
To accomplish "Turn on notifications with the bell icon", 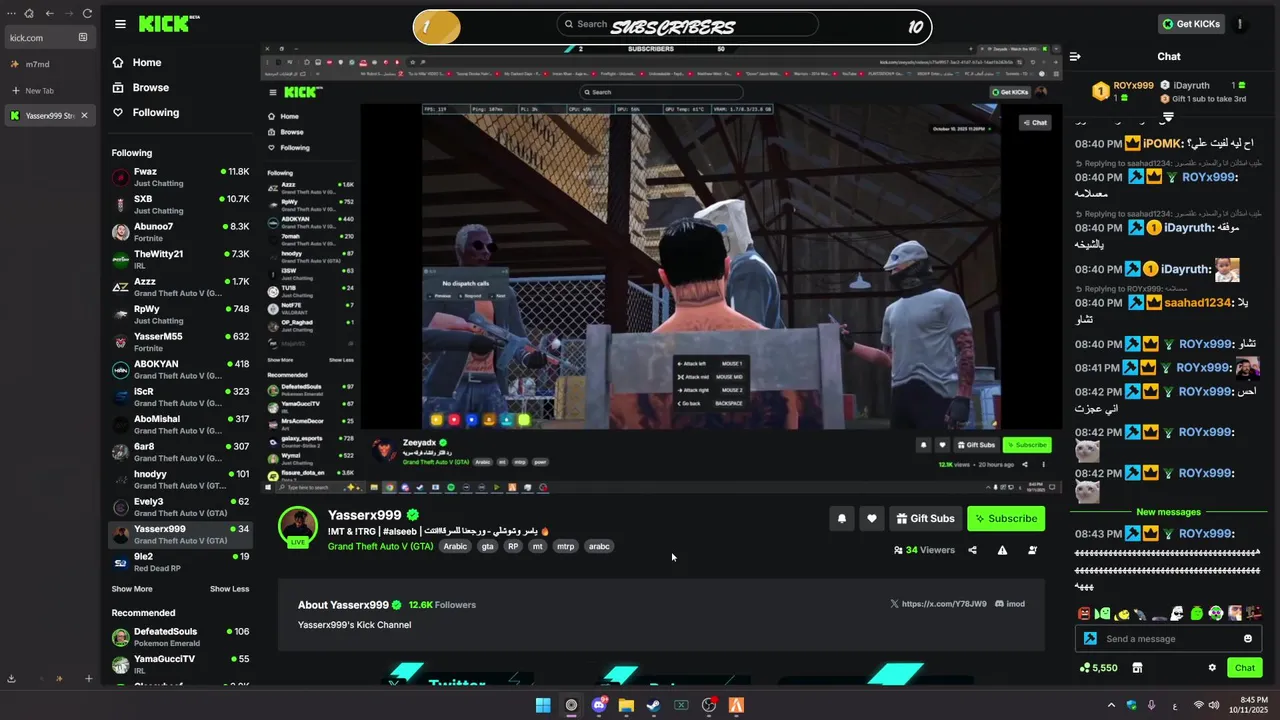I will pyautogui.click(x=842, y=518).
